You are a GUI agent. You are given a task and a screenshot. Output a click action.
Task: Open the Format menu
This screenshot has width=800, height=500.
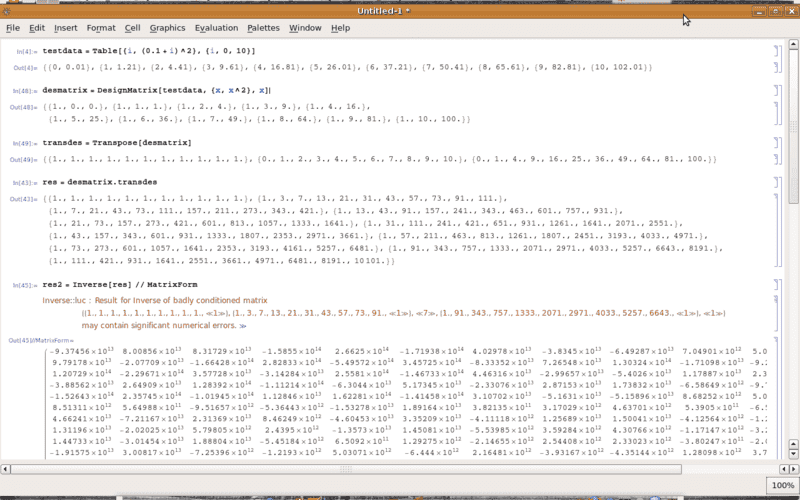tap(101, 28)
